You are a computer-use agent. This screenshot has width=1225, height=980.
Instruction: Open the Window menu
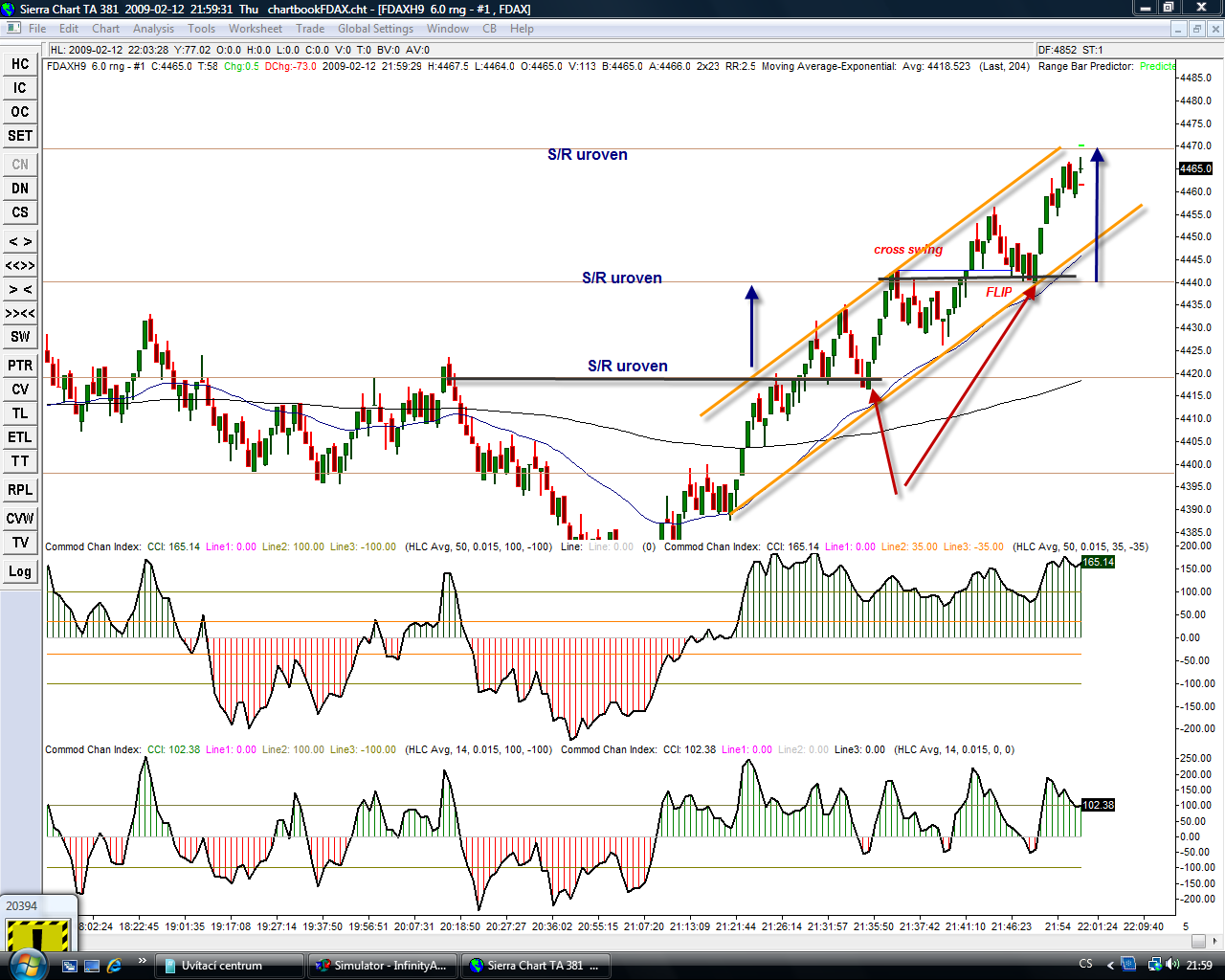point(448,29)
